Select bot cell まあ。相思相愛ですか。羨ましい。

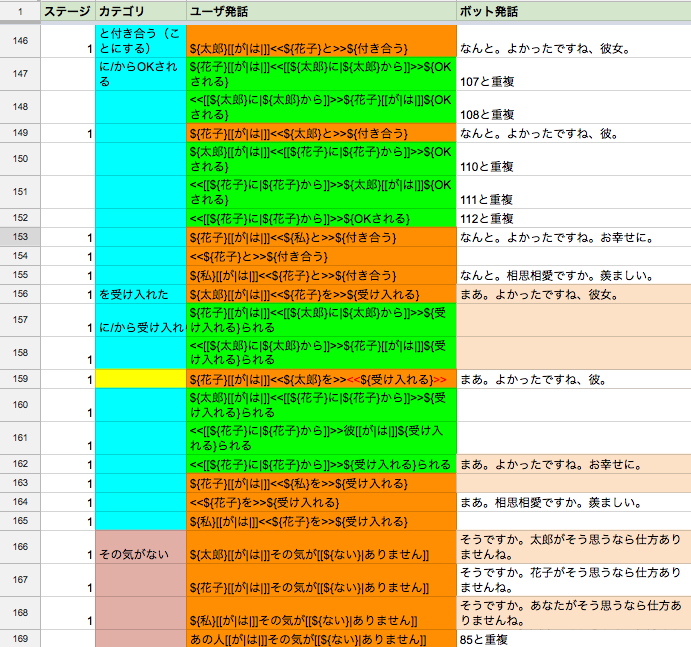coord(574,502)
